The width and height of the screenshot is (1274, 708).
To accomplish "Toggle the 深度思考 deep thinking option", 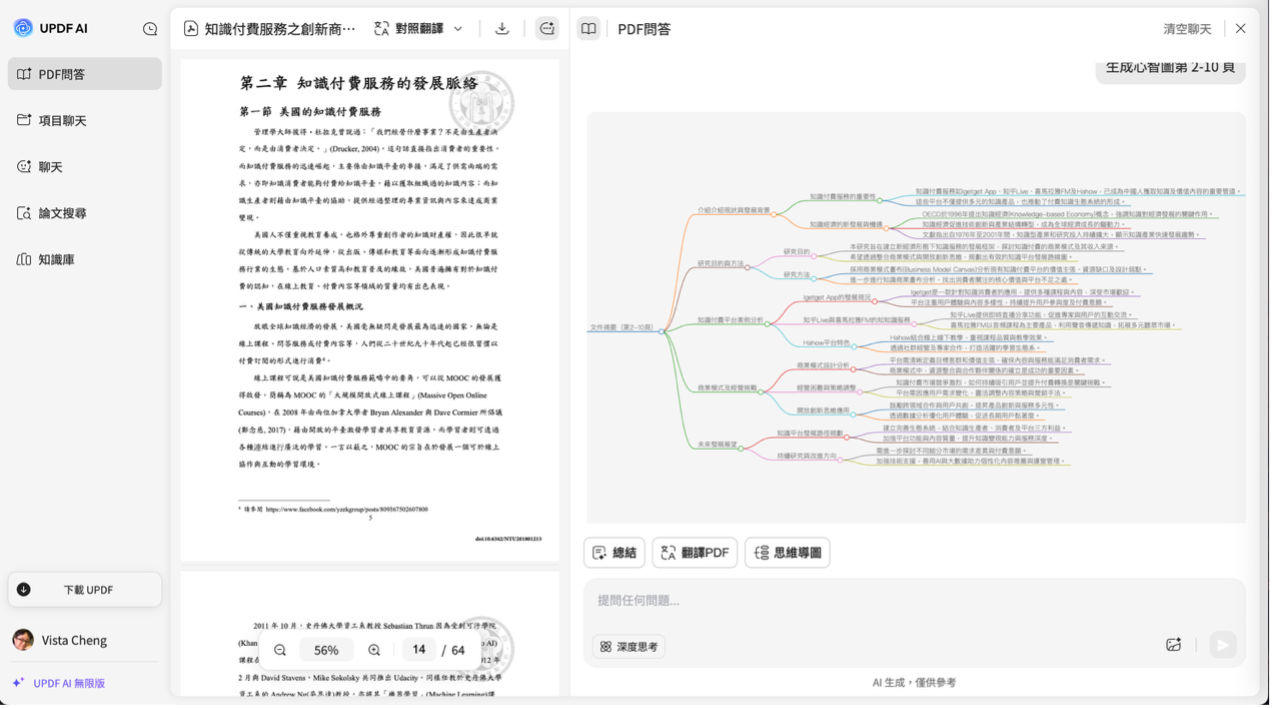I will tap(629, 647).
